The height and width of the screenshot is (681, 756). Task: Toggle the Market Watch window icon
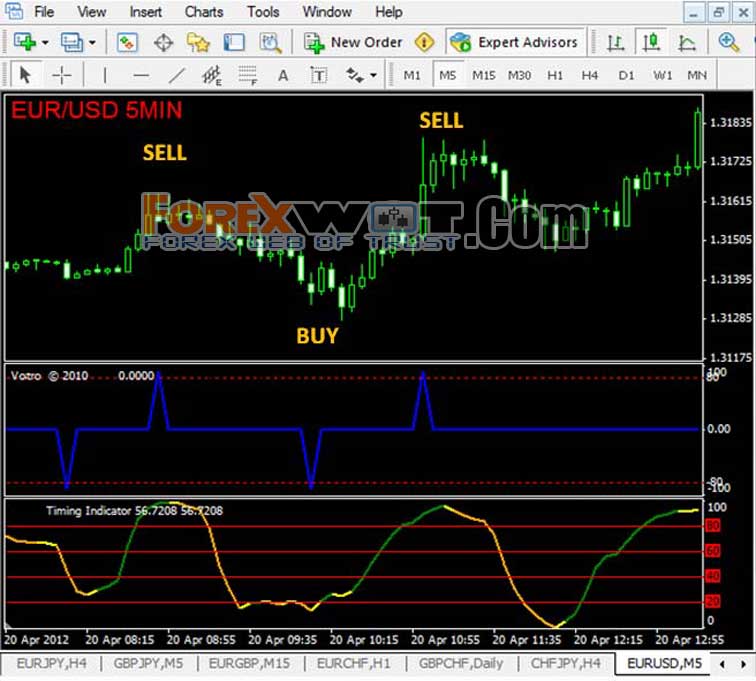point(127,42)
